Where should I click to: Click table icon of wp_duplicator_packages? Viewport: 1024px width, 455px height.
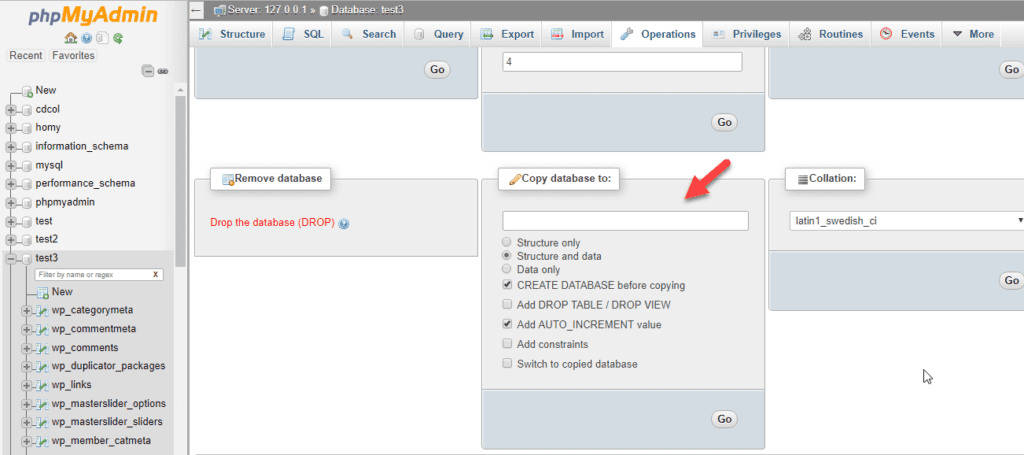43,366
